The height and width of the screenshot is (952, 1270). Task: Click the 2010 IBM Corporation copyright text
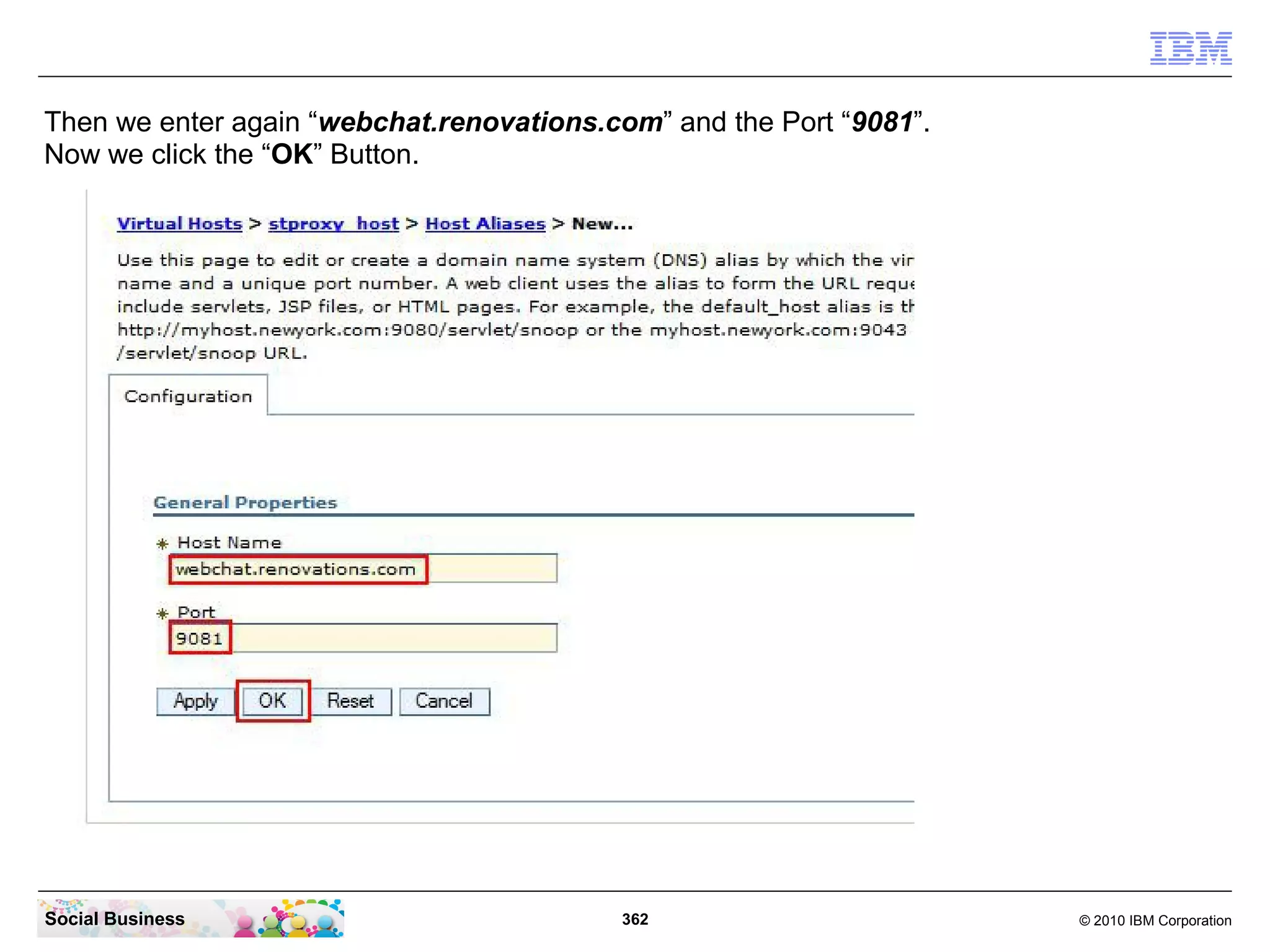click(x=1155, y=920)
